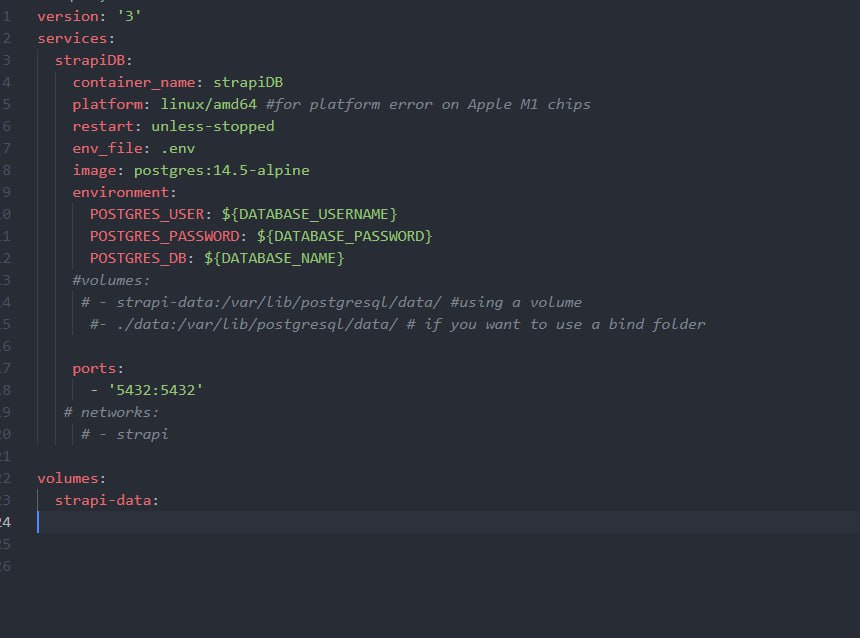
Task: Click the 'bind folder' comment line
Action: click(398, 324)
